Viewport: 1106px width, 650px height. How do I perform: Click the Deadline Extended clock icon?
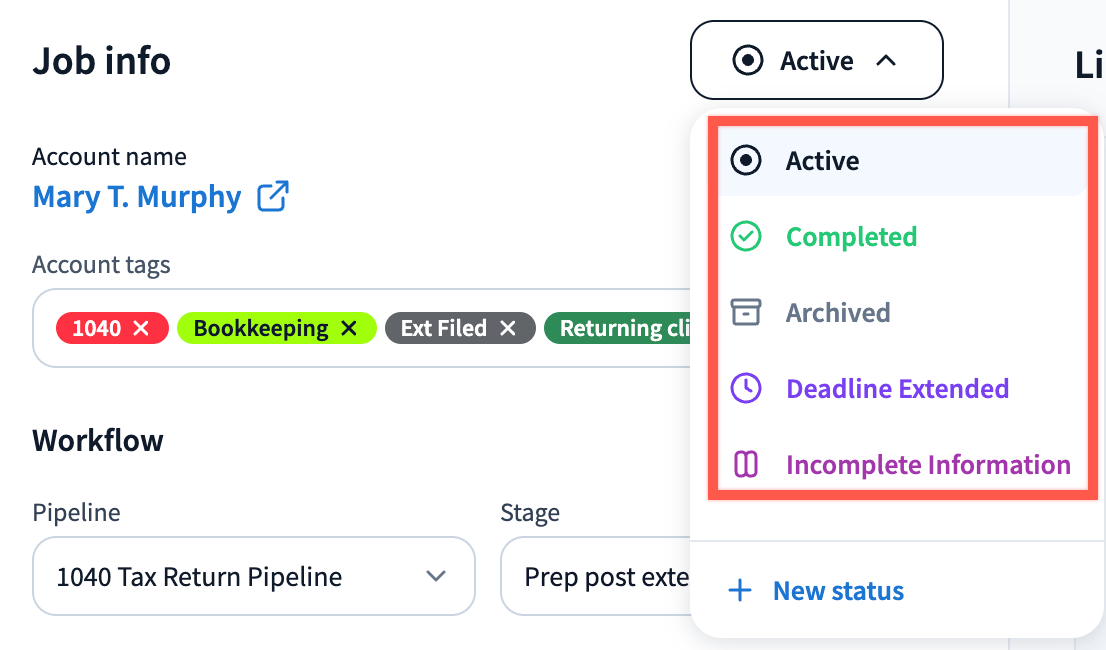coord(746,389)
